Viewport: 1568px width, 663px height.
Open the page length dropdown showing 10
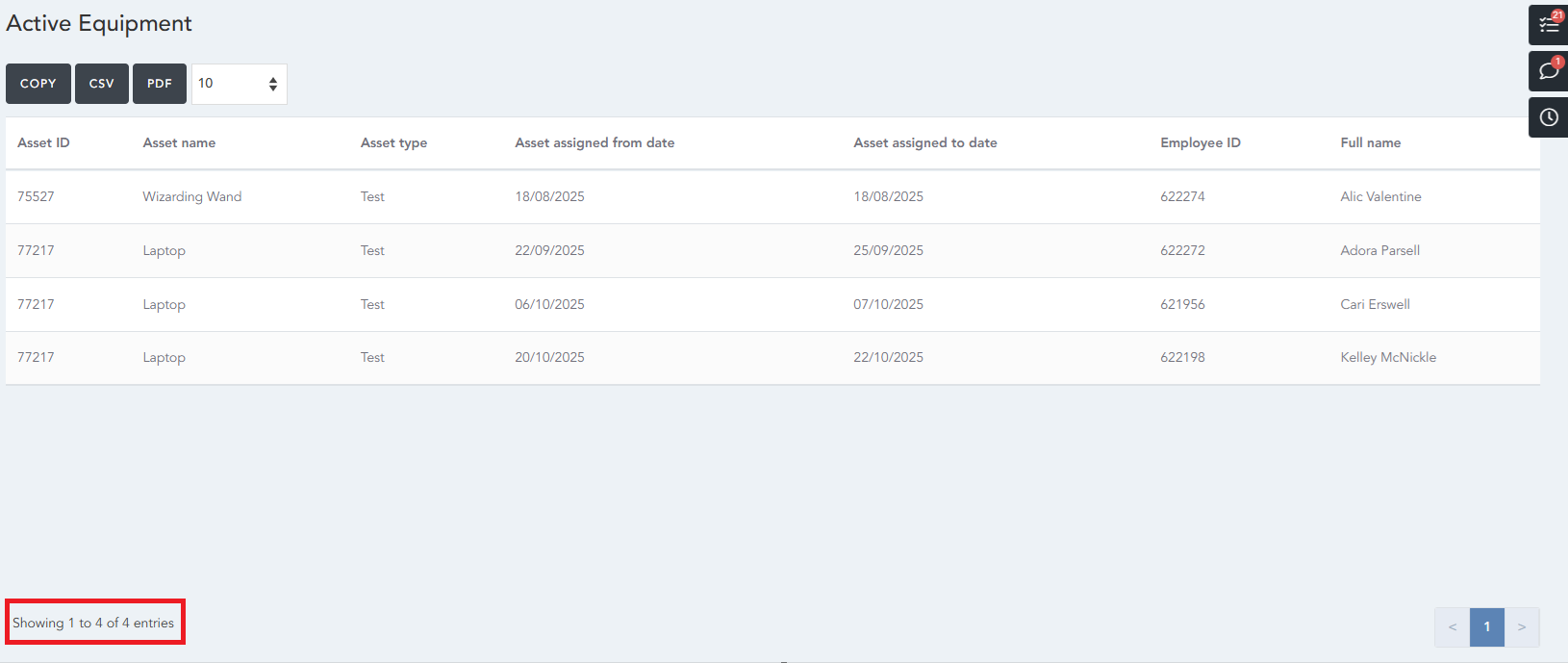239,84
